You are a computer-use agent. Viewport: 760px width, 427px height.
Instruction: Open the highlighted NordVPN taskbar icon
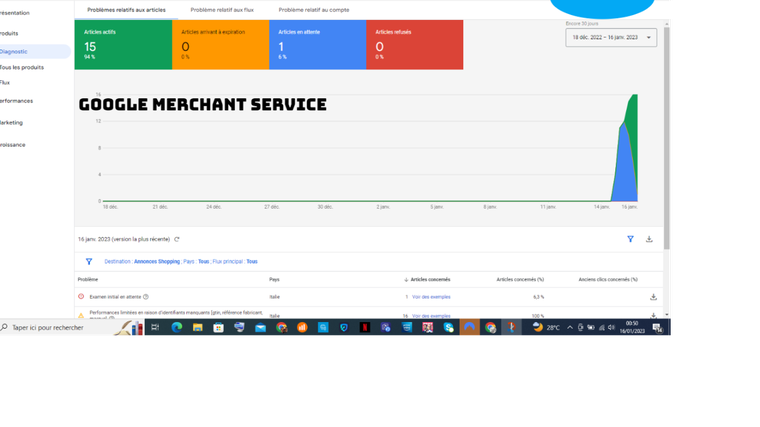point(469,327)
